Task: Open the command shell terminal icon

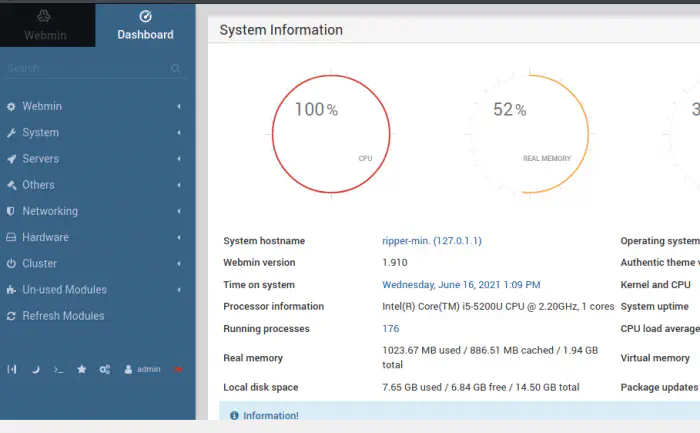Action: click(x=58, y=369)
